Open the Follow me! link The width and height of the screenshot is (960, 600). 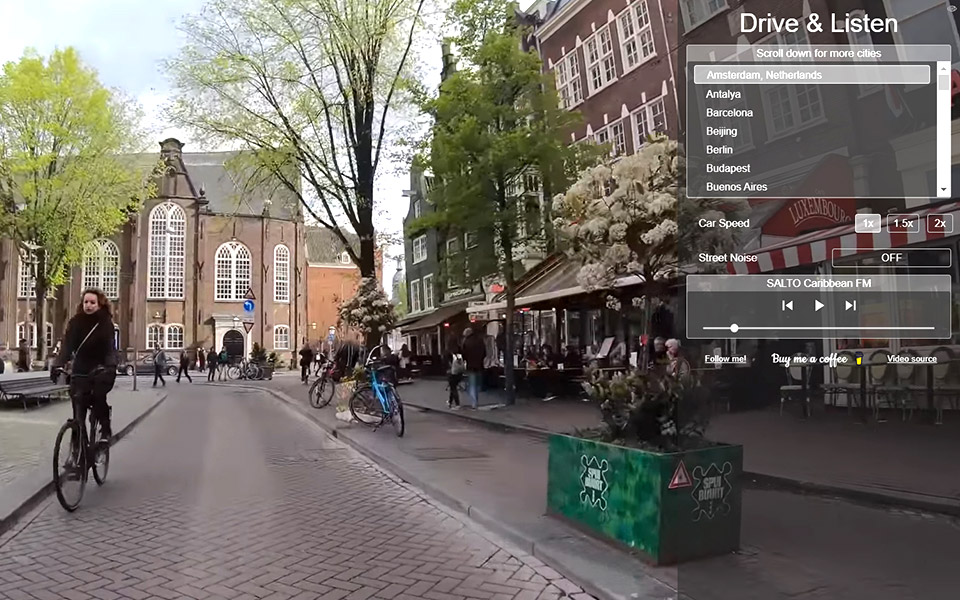point(725,359)
